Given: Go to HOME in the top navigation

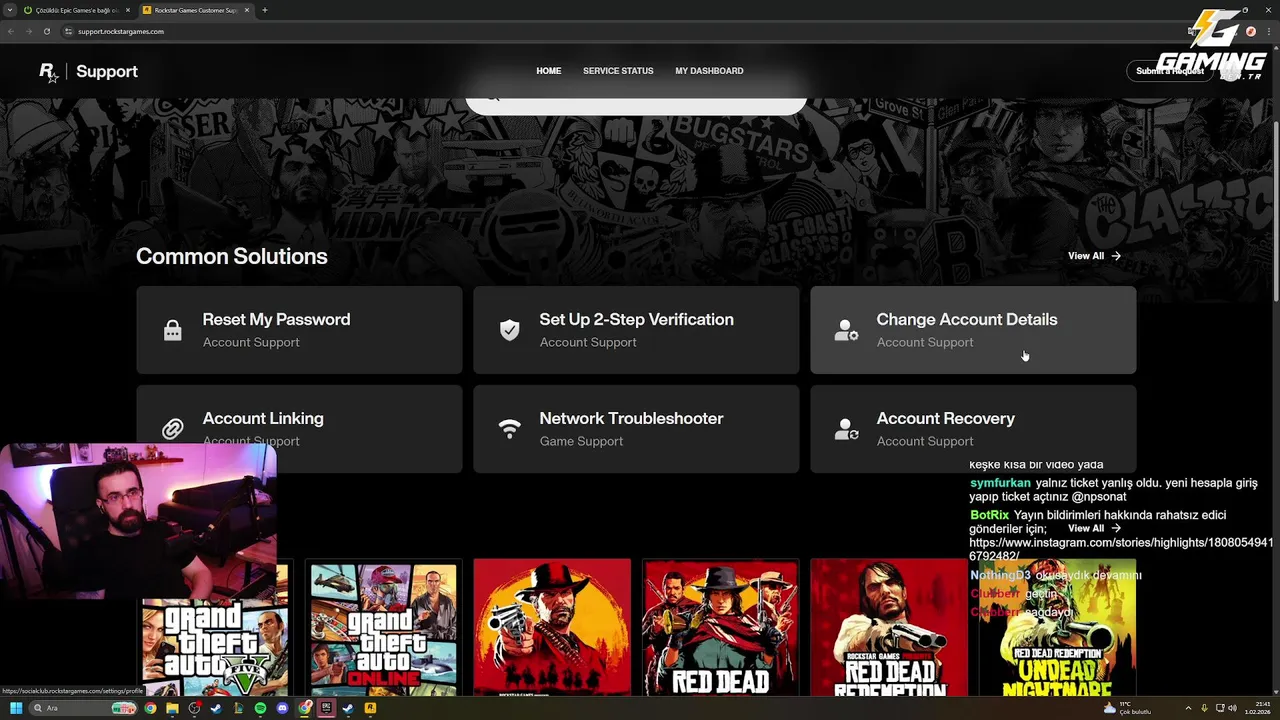Looking at the screenshot, I should (549, 71).
